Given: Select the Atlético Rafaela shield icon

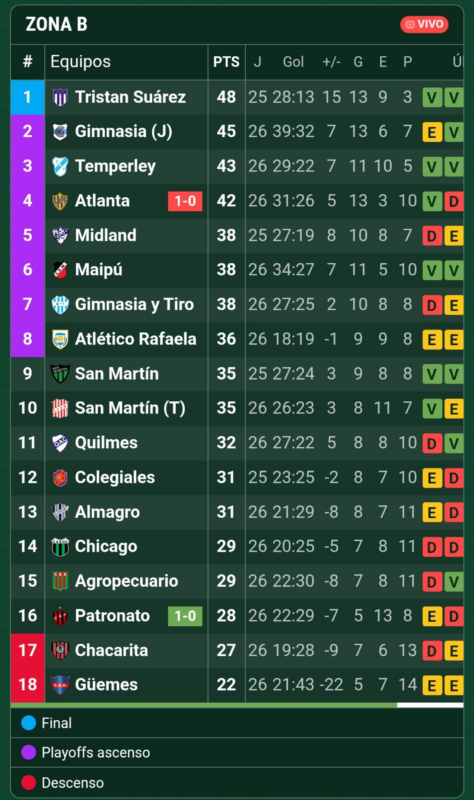Looking at the screenshot, I should coord(60,339).
